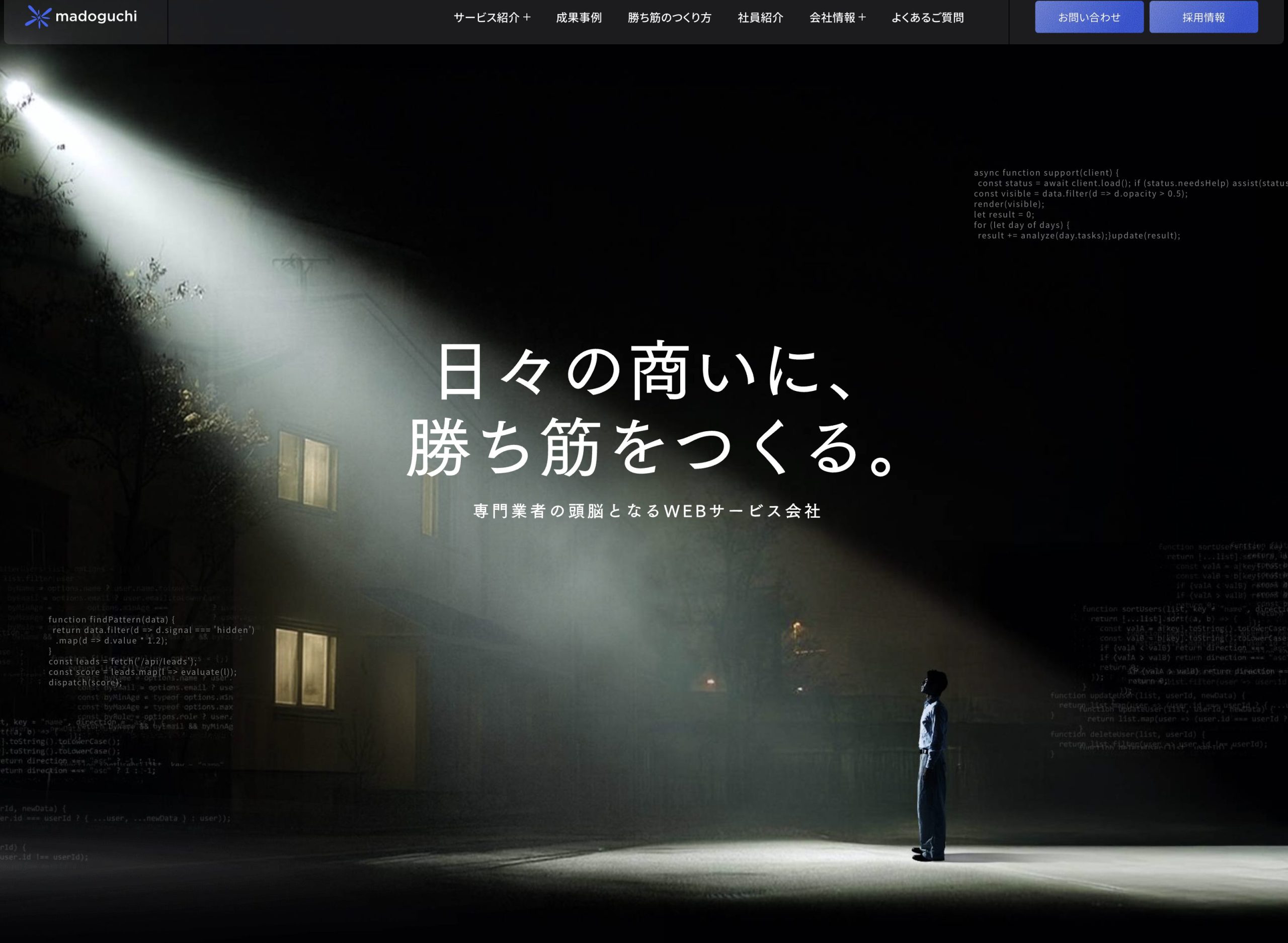Open the 社員紹介 nav link

pos(760,18)
